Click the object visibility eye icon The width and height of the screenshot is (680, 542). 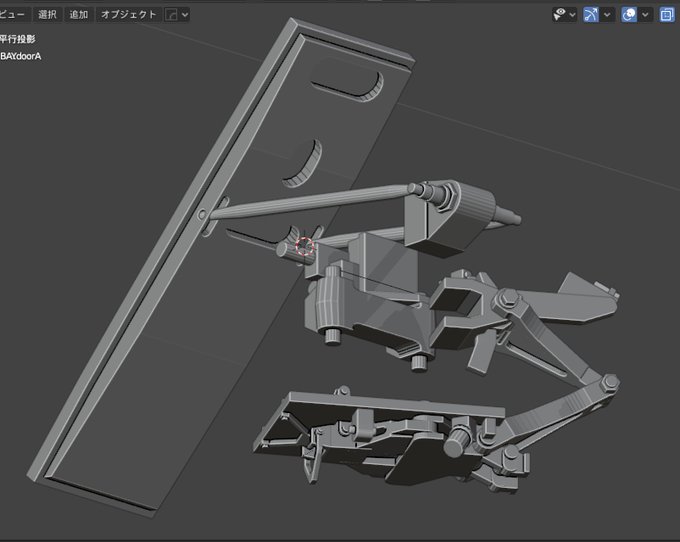tap(559, 15)
